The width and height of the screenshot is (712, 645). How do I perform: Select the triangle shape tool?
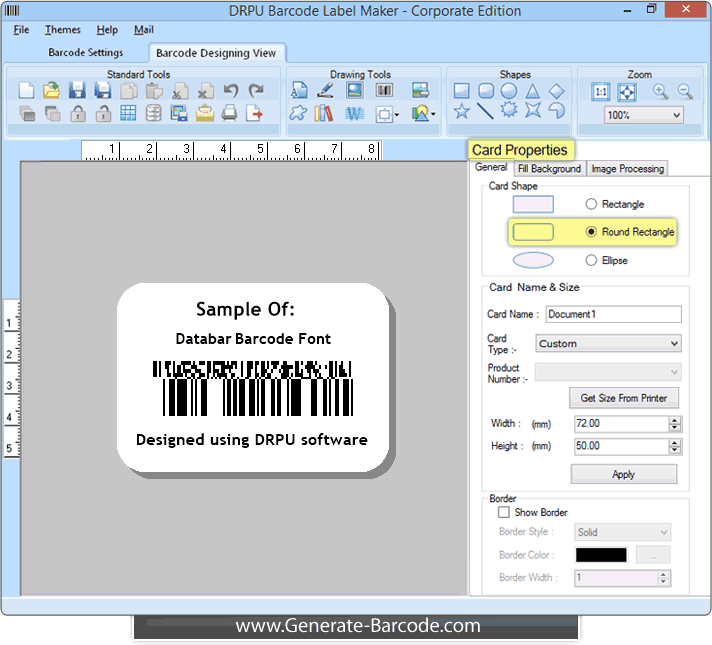coord(533,91)
